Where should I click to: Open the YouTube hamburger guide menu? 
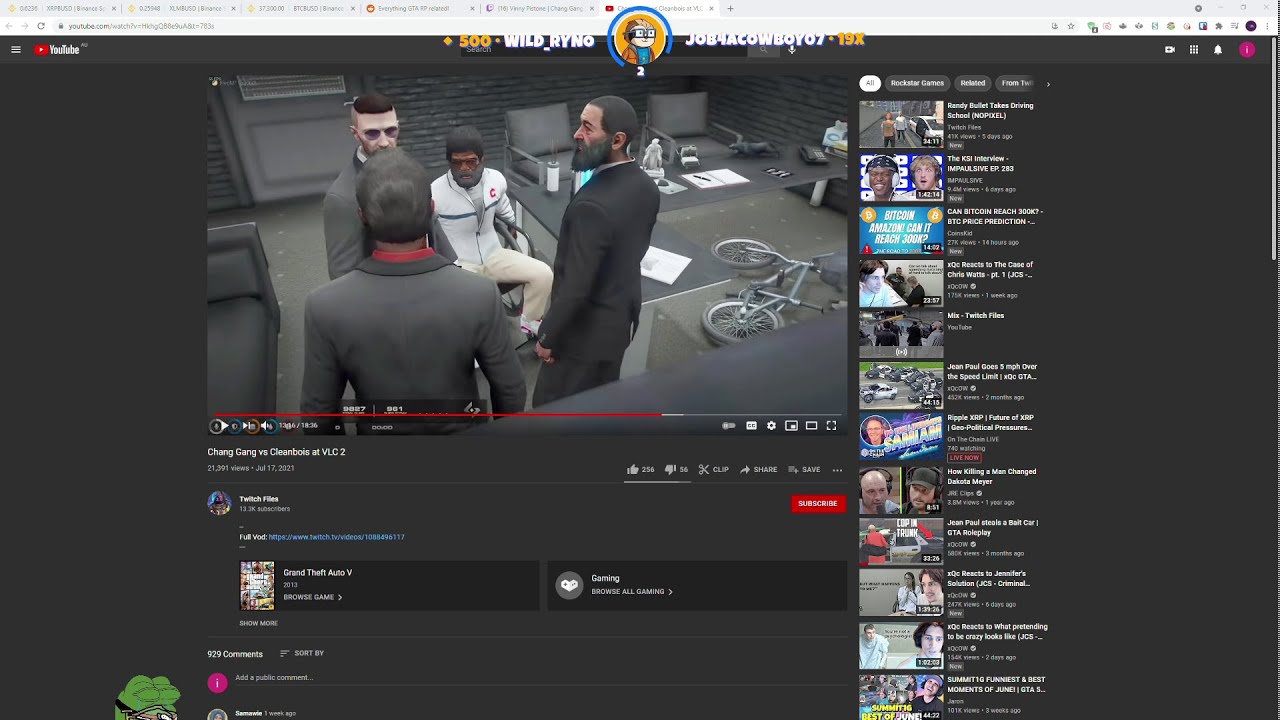point(16,49)
